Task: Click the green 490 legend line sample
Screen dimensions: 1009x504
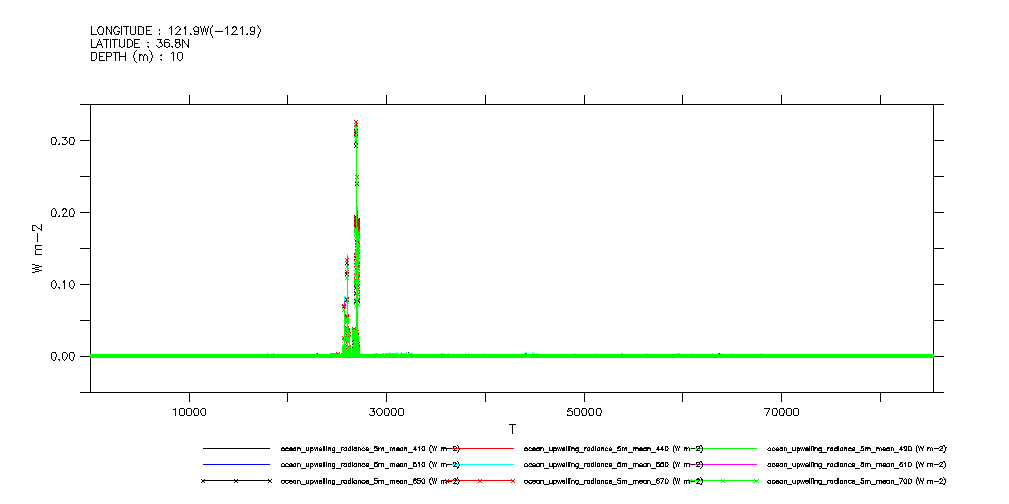Action: (x=722, y=449)
